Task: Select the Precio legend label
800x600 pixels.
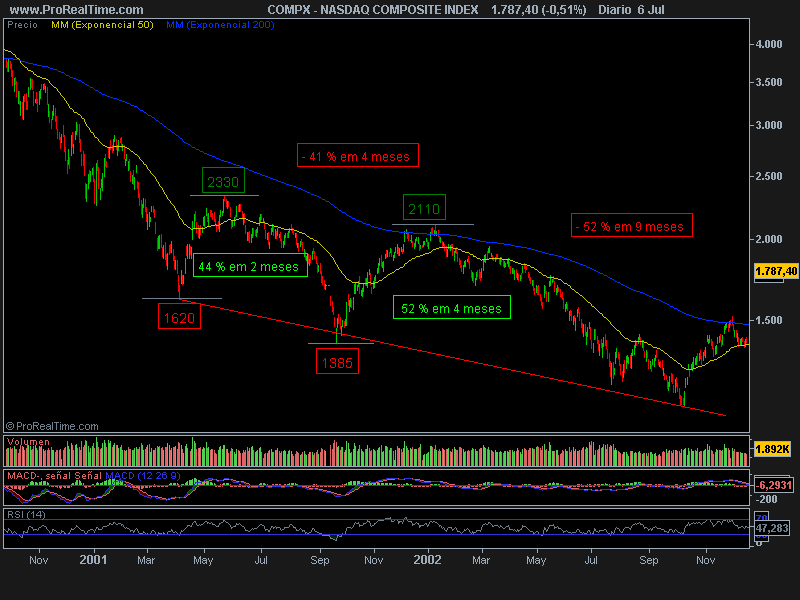Action: 22,25
